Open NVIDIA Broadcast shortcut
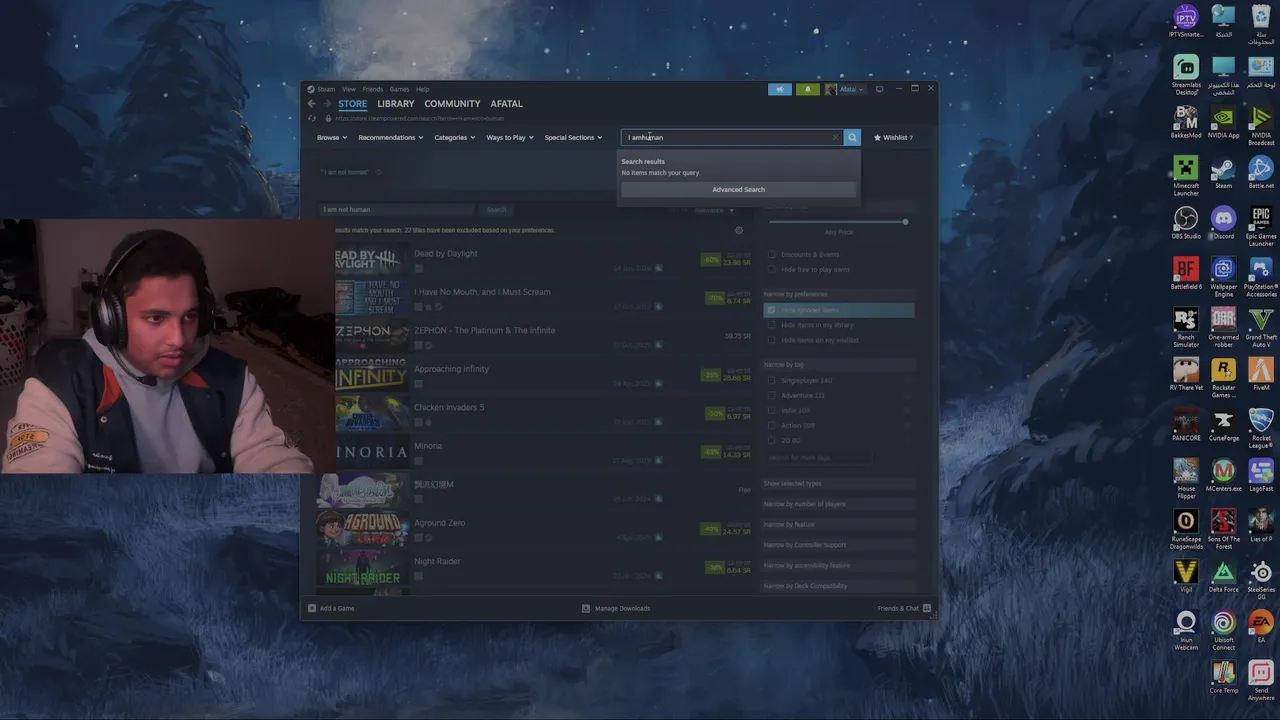 1261,125
